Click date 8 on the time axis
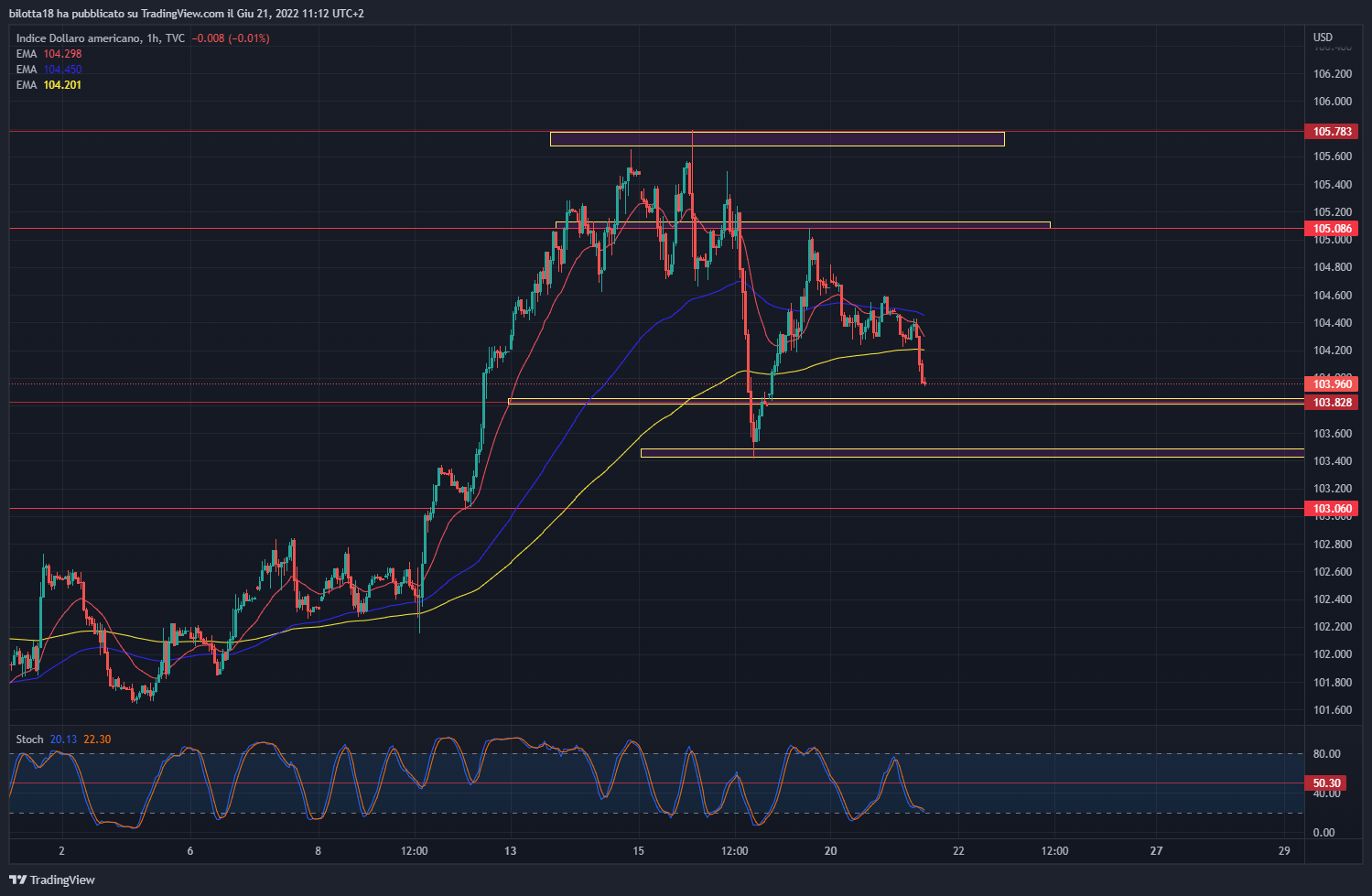This screenshot has width=1372, height=896. (319, 851)
